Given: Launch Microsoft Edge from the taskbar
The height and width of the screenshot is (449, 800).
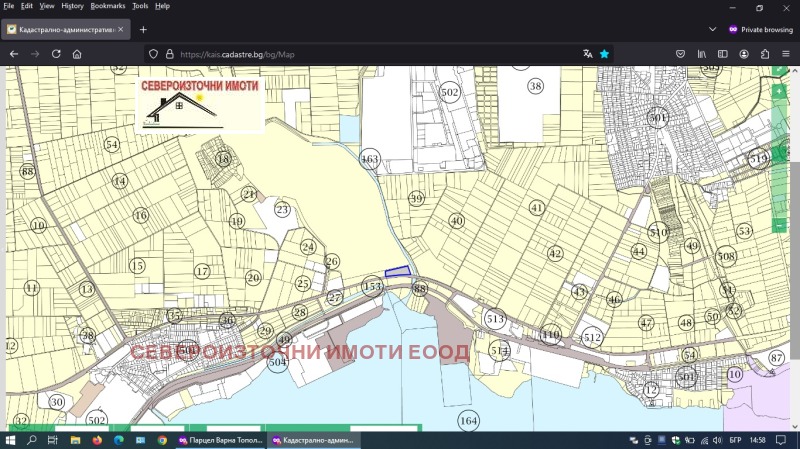Looking at the screenshot, I should [119, 440].
